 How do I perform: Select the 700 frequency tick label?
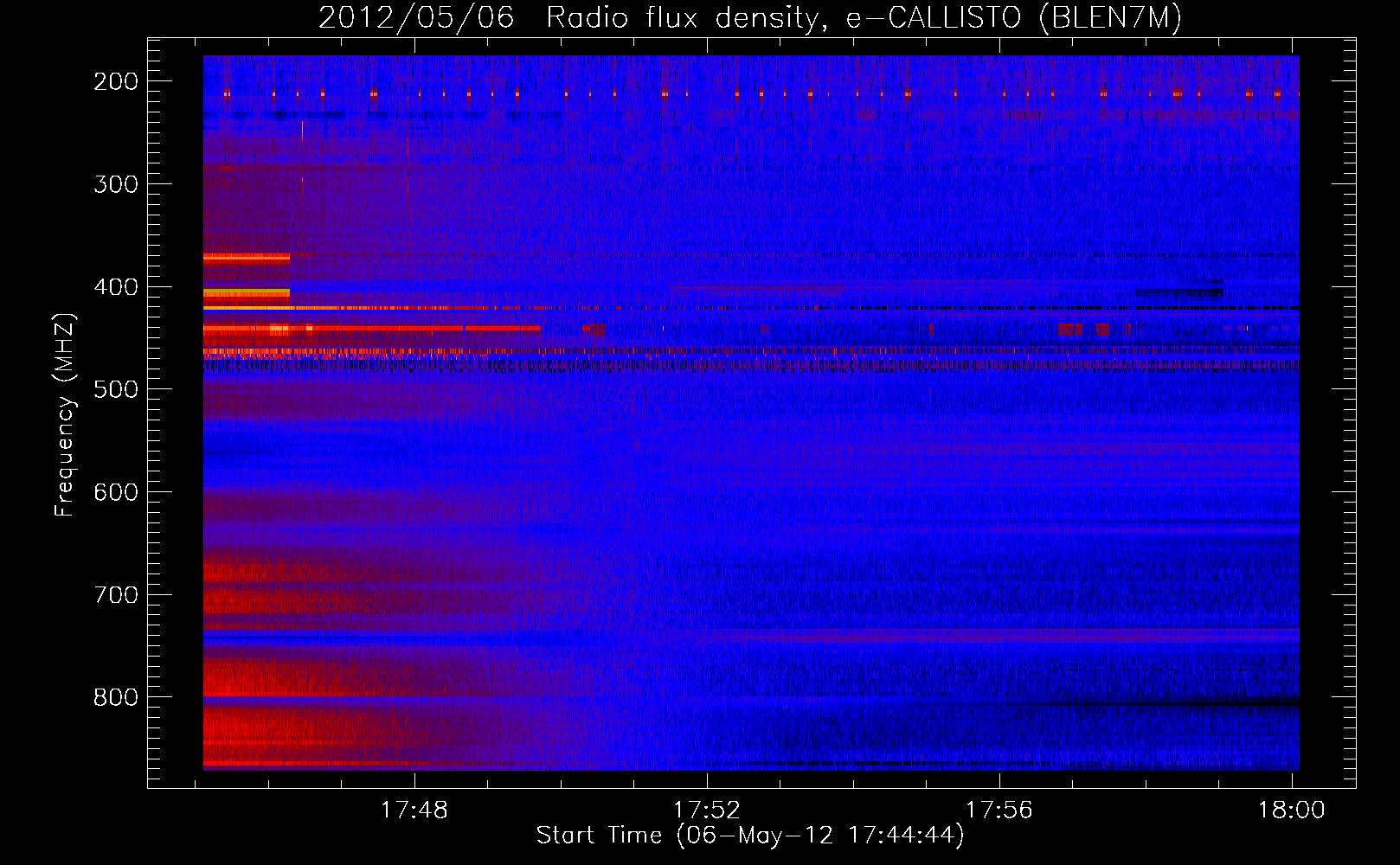pyautogui.click(x=116, y=595)
